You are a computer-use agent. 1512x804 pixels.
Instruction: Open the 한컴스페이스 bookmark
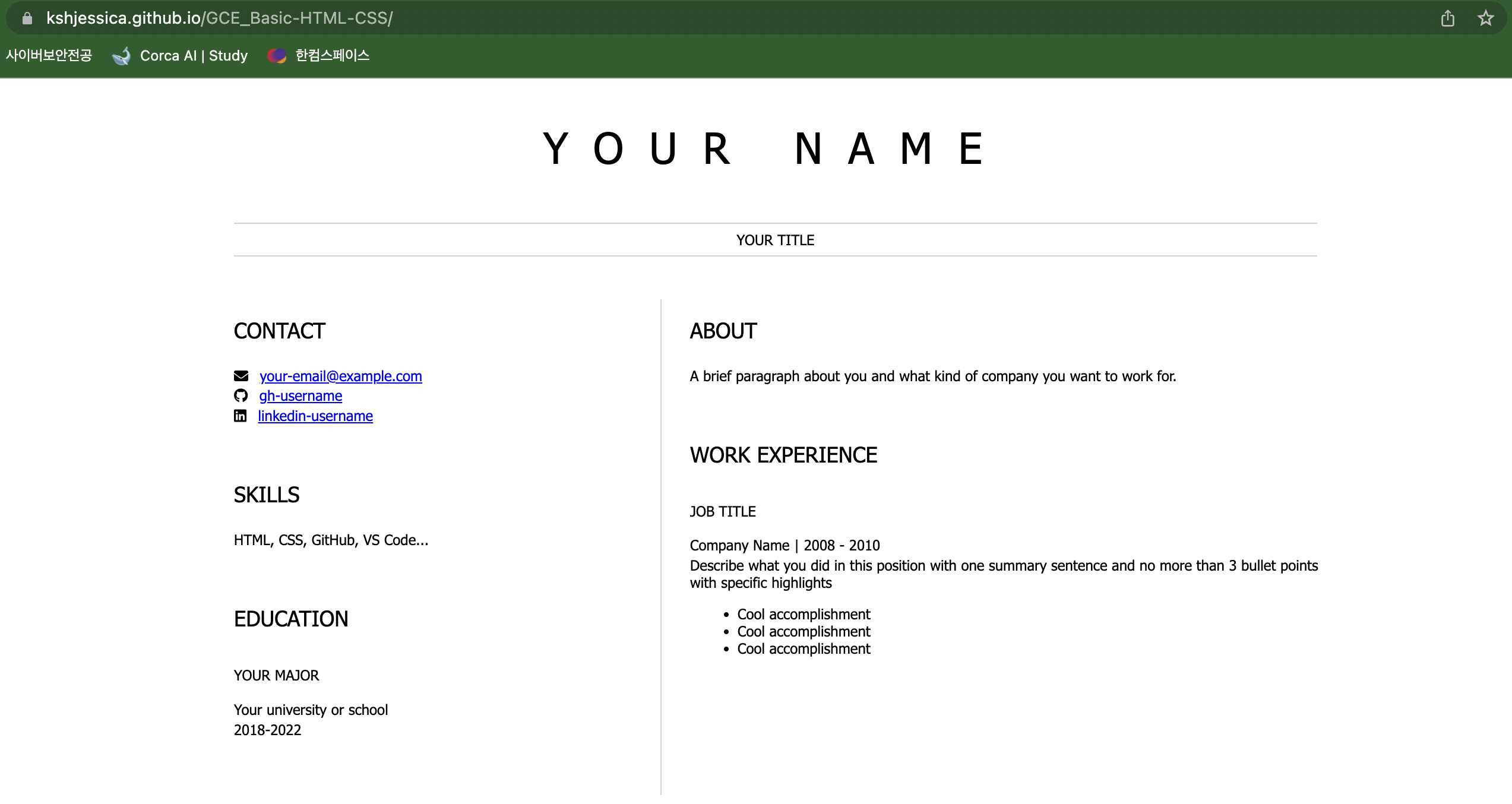332,56
